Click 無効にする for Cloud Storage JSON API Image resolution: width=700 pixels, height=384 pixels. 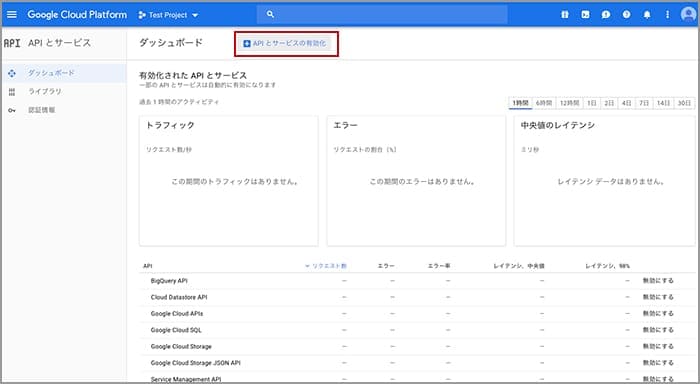[658, 363]
